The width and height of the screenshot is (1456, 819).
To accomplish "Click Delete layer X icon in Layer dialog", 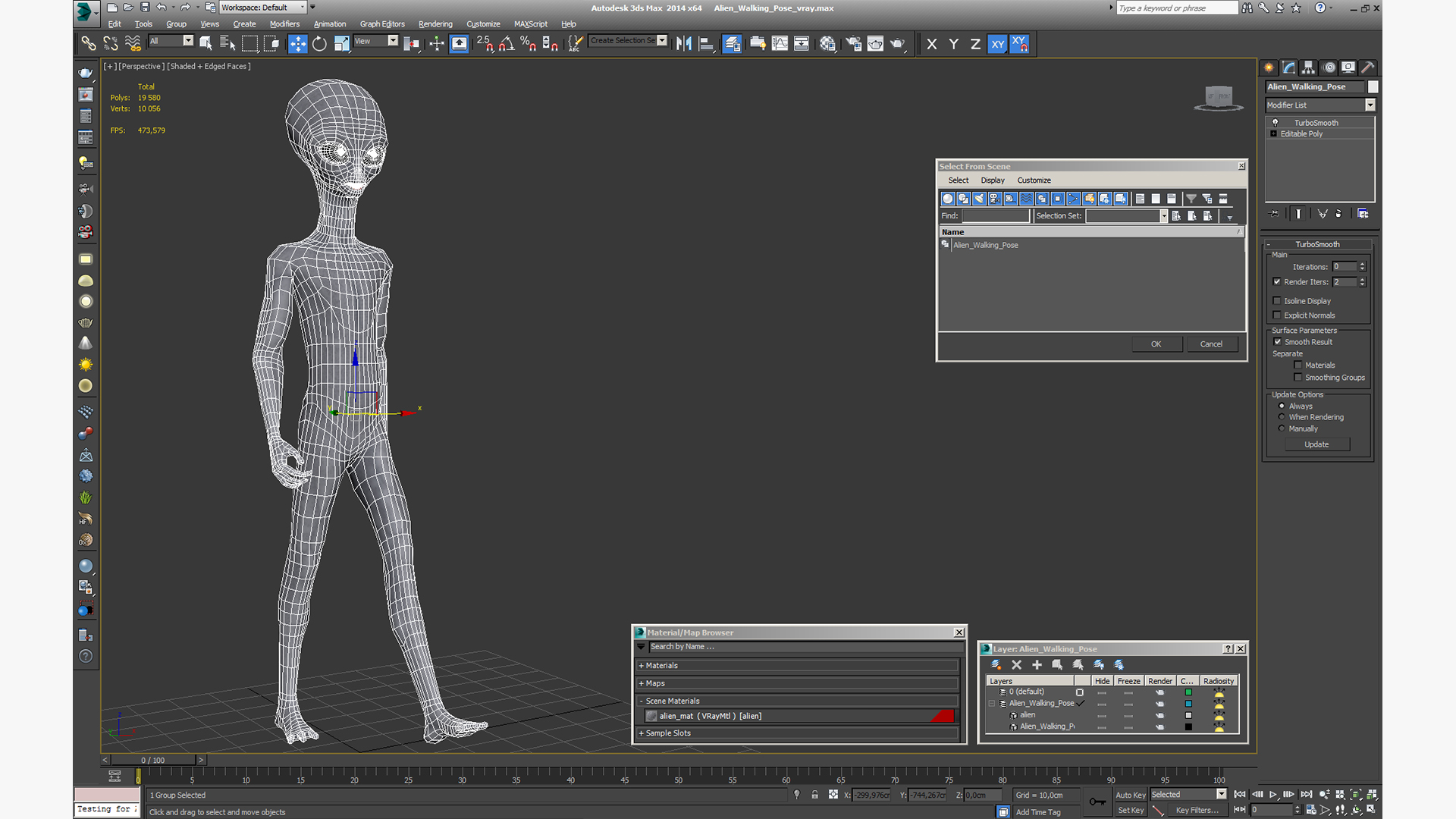I will (1017, 664).
